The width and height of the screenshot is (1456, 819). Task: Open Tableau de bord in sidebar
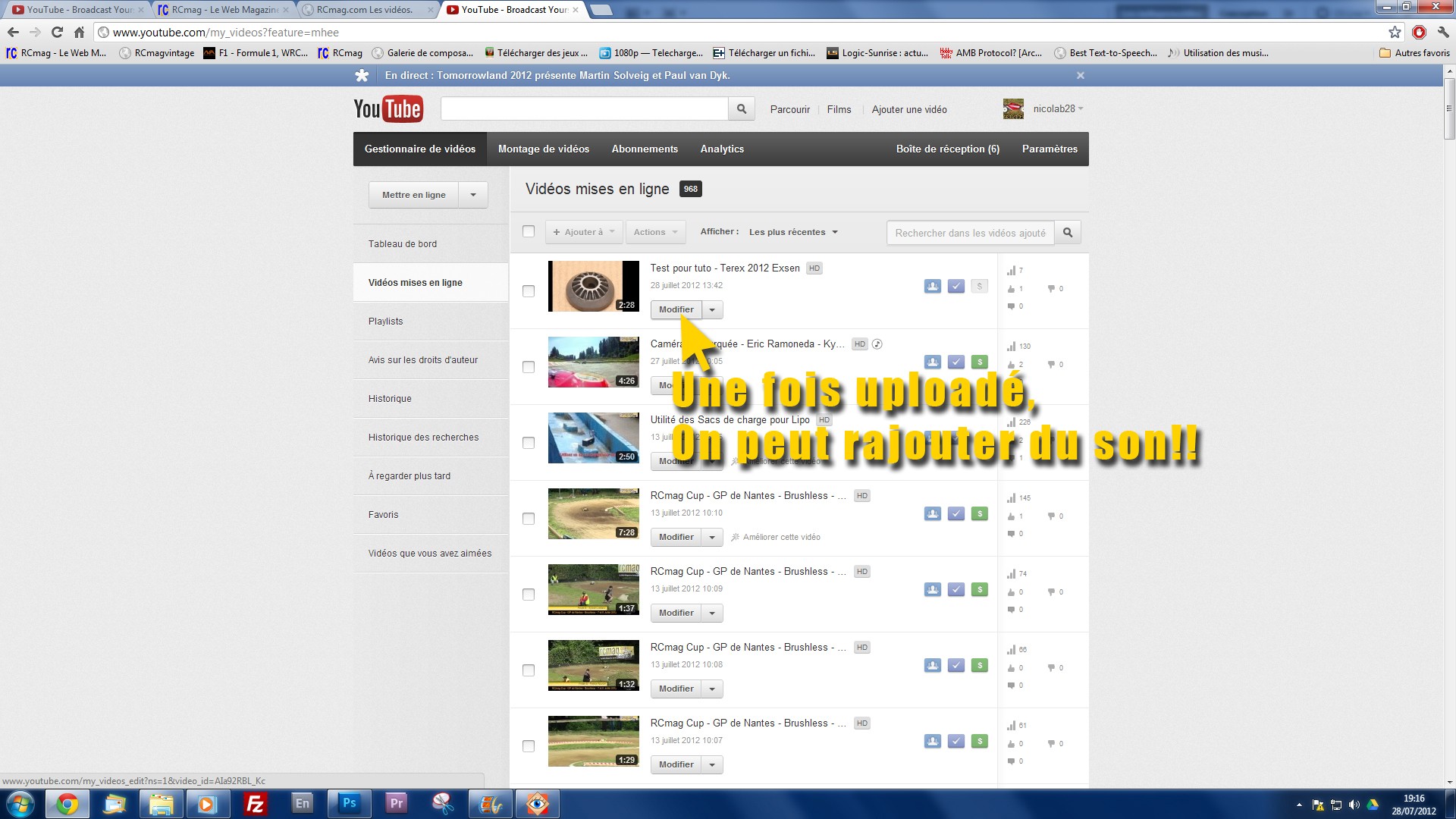[431, 244]
